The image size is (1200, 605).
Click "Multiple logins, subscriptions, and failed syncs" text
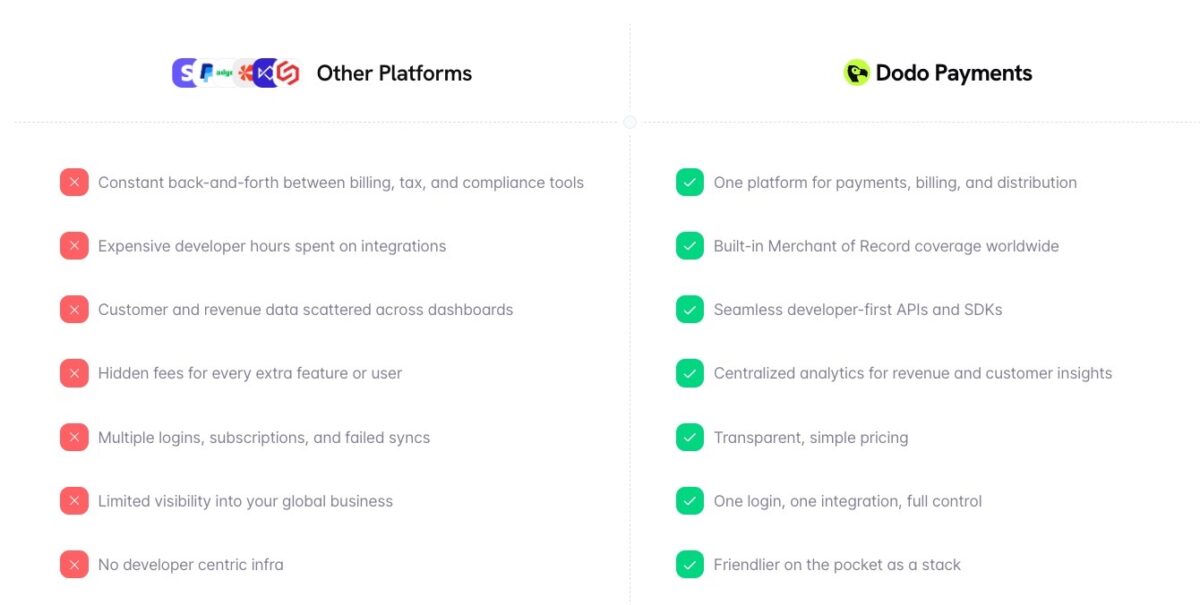pyautogui.click(x=264, y=438)
